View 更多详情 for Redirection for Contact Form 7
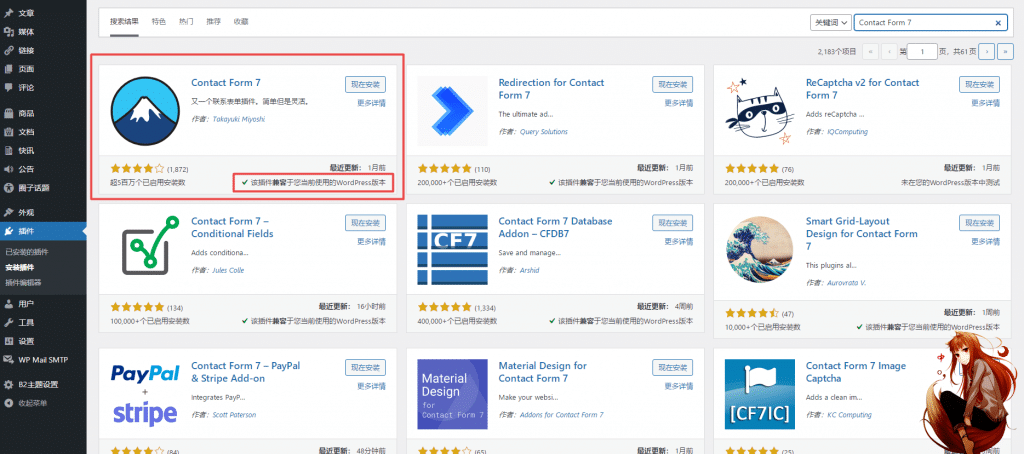 pos(679,103)
